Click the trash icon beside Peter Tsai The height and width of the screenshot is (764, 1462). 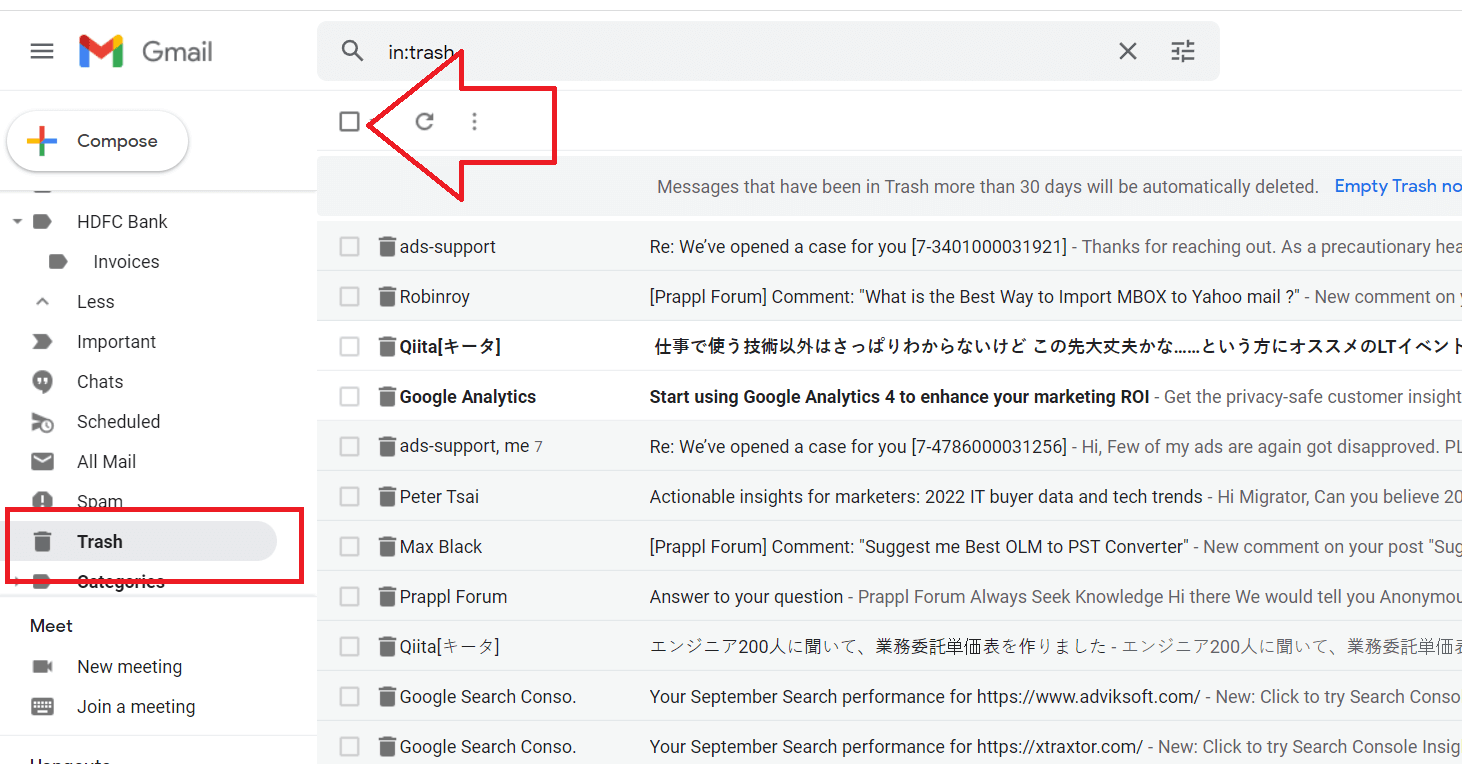tap(387, 496)
